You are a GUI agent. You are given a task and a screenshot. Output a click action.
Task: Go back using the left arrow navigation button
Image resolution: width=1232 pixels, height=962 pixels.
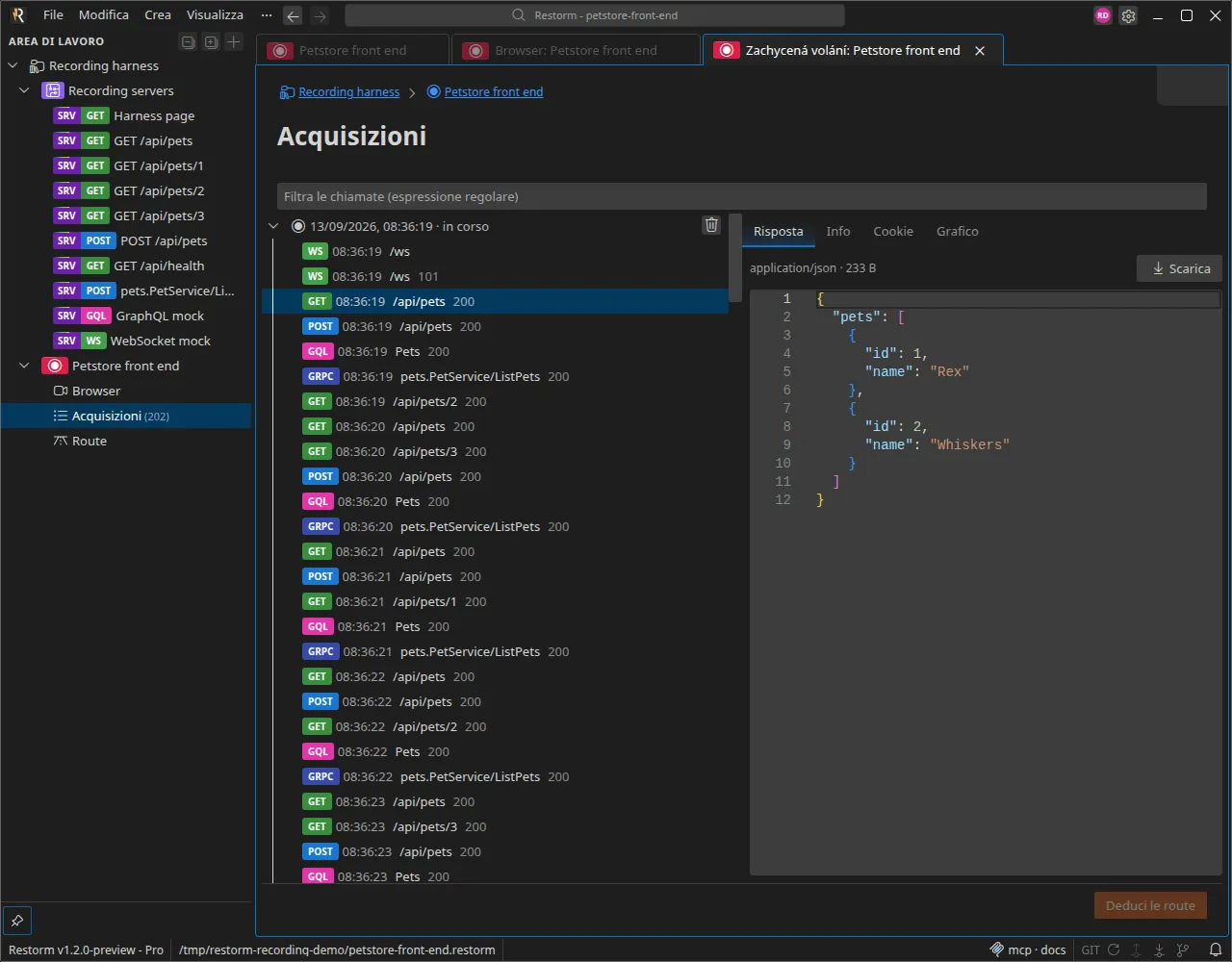tap(294, 15)
